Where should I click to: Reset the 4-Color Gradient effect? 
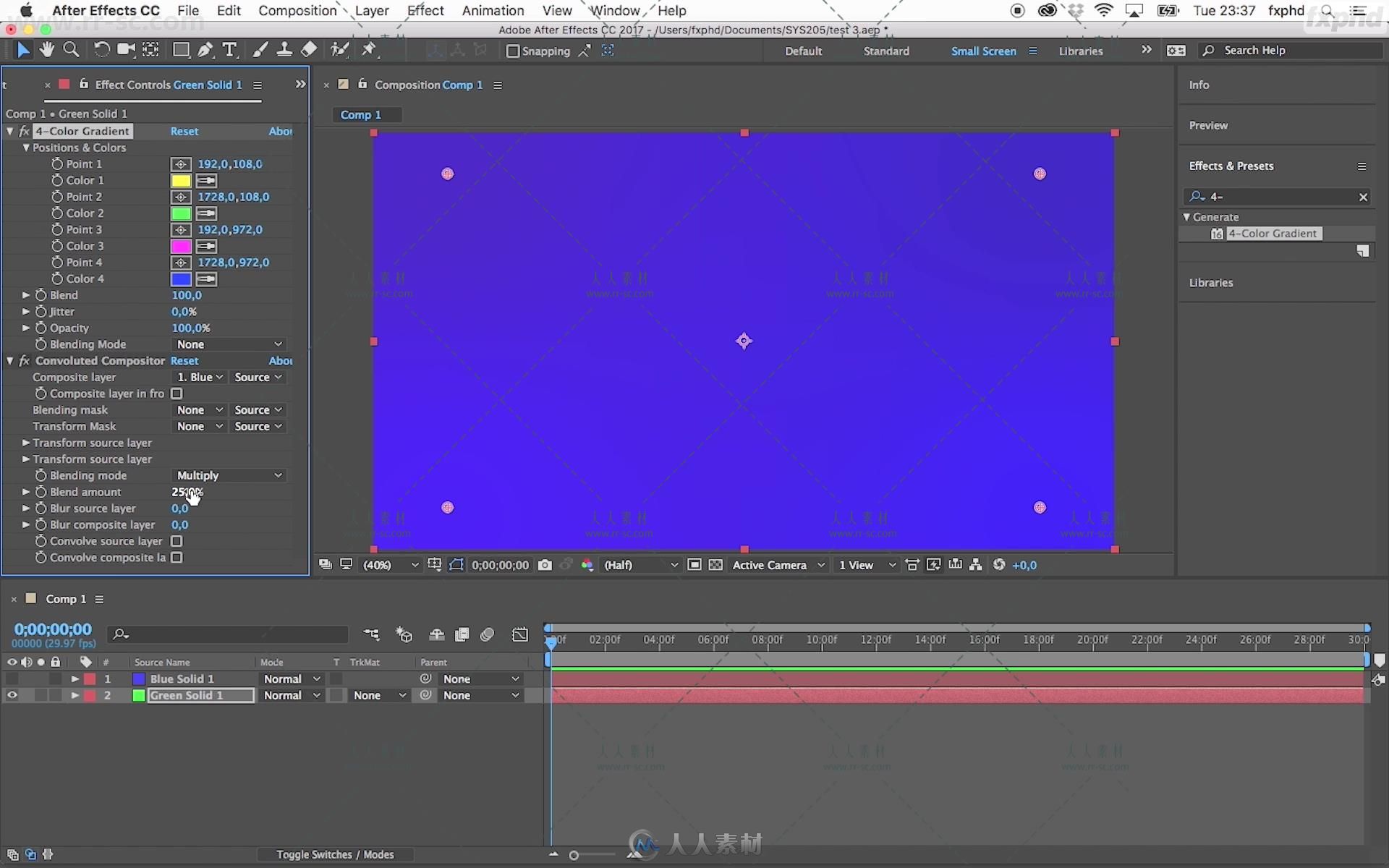184,131
